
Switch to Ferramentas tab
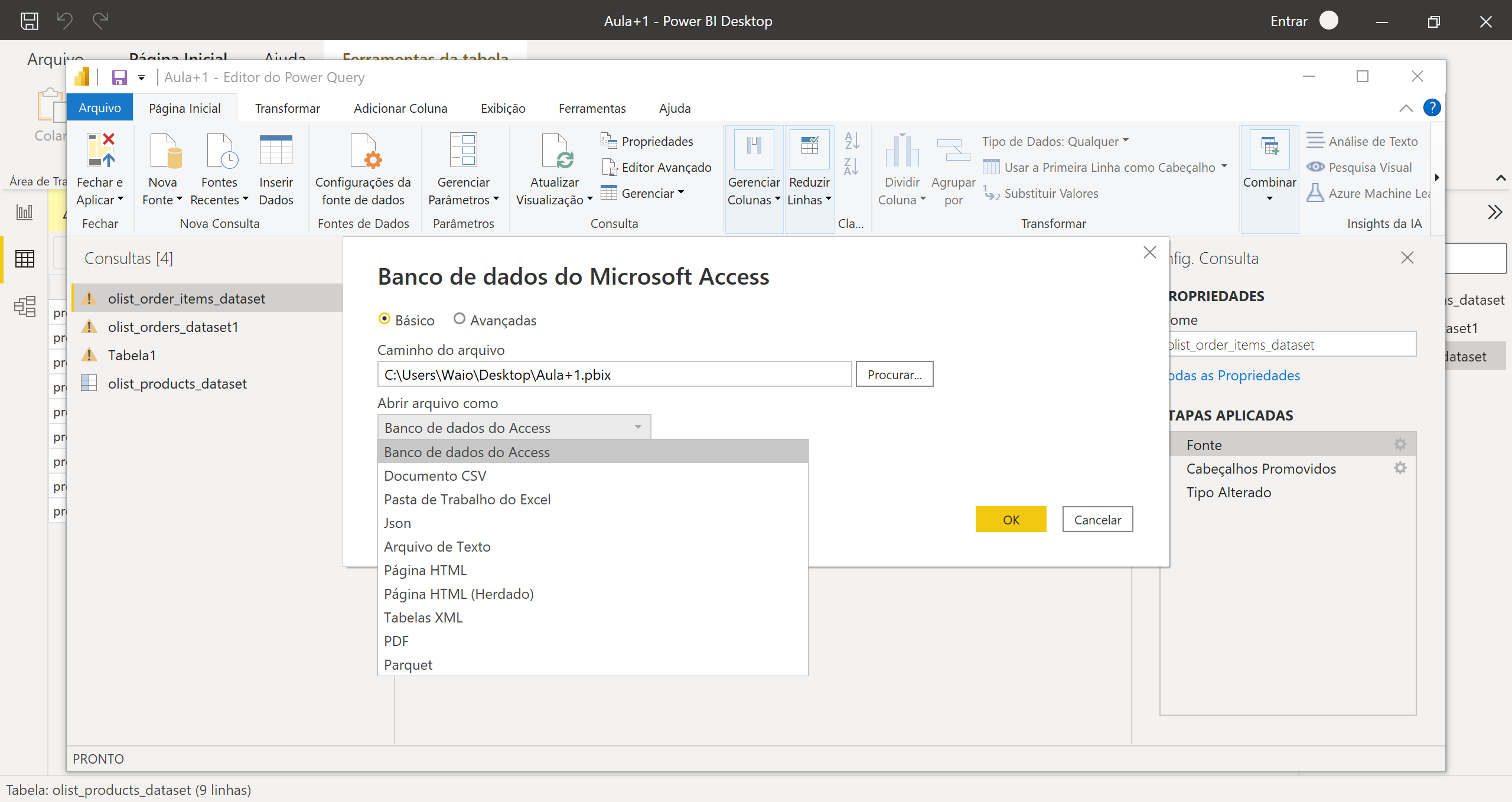pyautogui.click(x=592, y=108)
